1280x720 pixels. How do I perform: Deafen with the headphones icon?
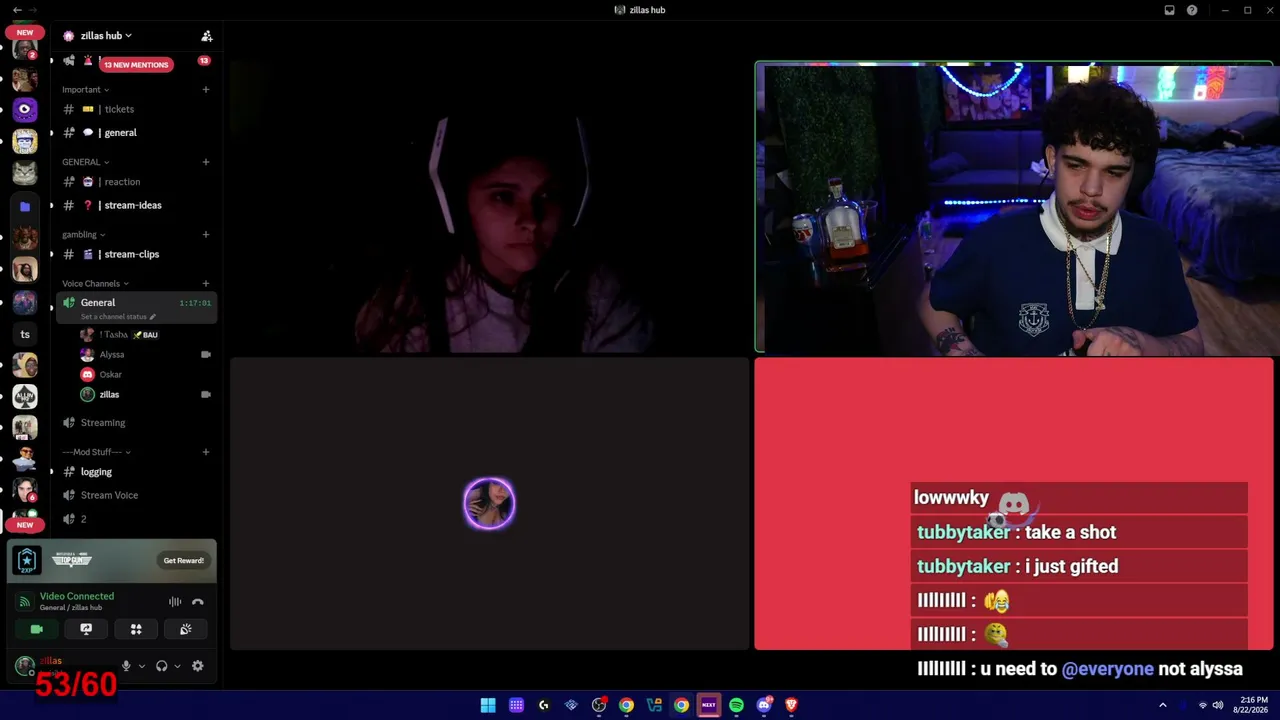click(162, 666)
